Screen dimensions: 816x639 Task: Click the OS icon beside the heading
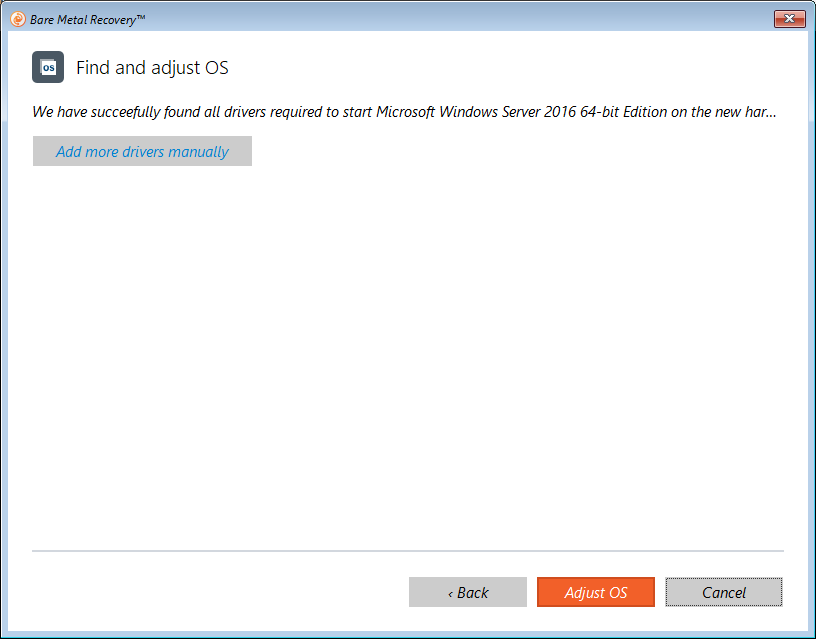click(x=48, y=67)
